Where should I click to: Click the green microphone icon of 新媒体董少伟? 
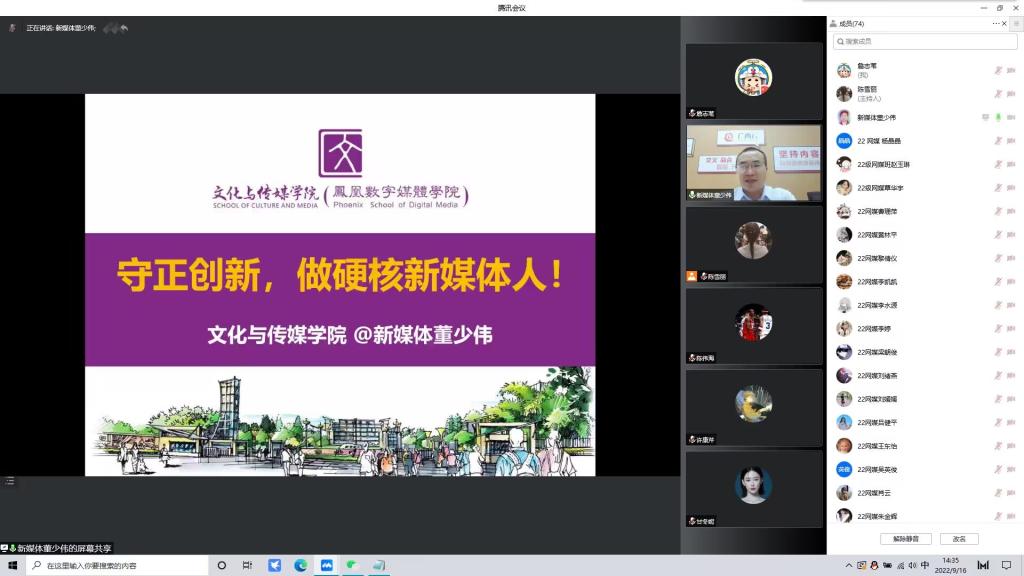(x=998, y=118)
